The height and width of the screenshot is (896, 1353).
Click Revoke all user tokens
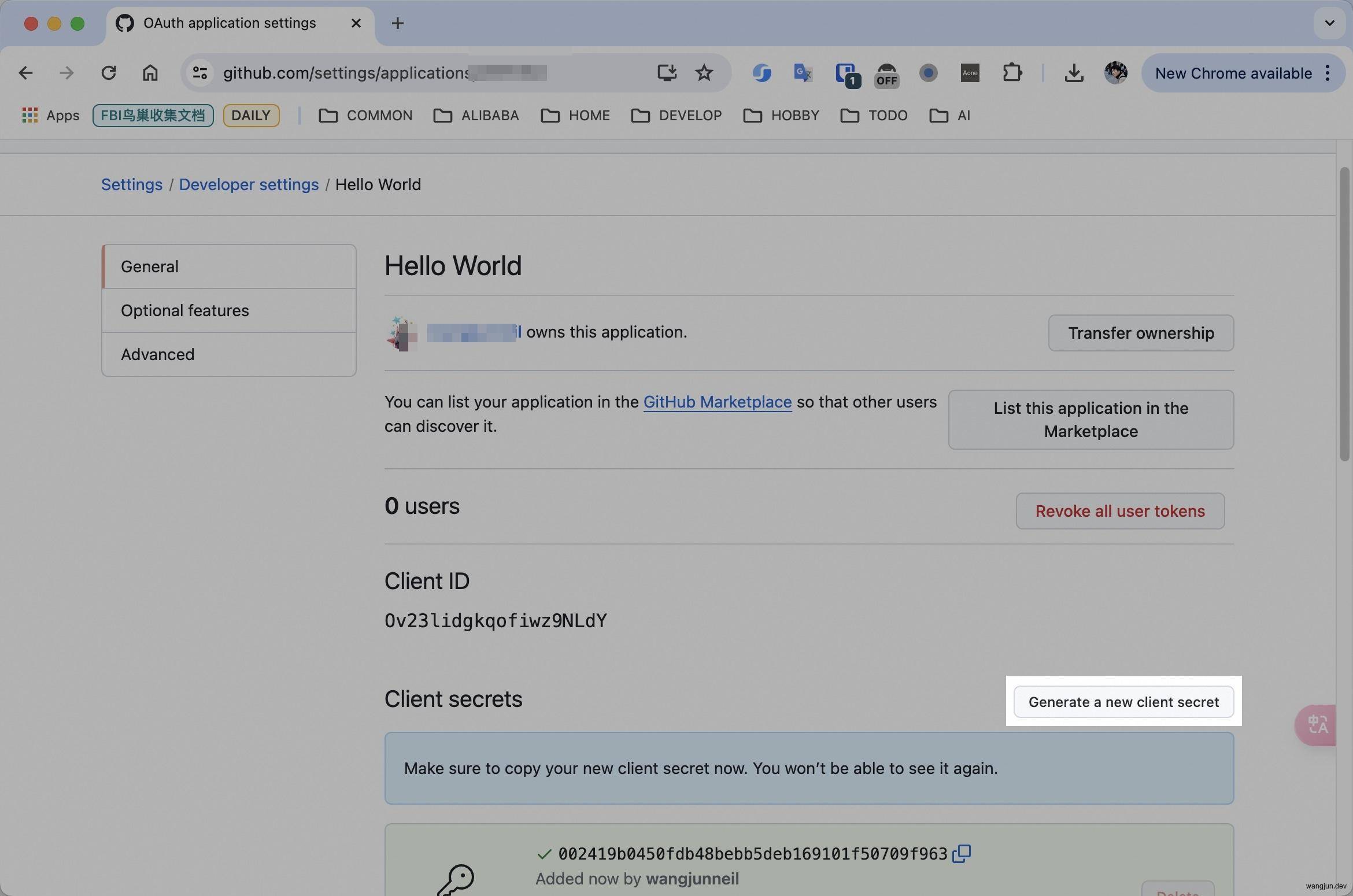click(1120, 511)
